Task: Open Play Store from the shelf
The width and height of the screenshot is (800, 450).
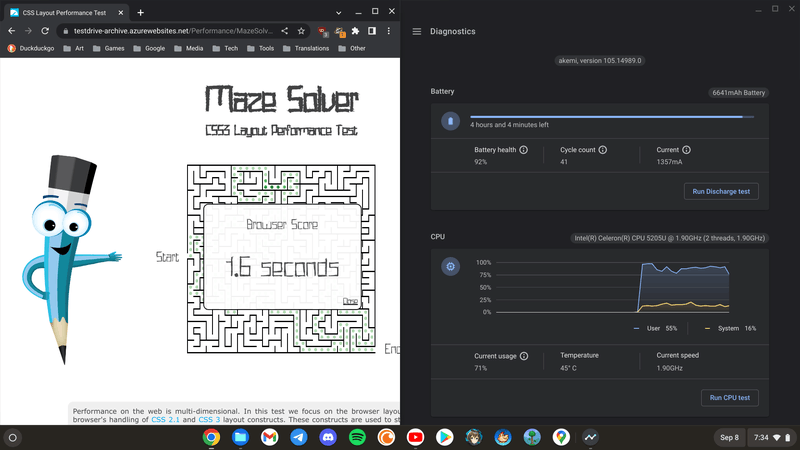Action: click(444, 437)
